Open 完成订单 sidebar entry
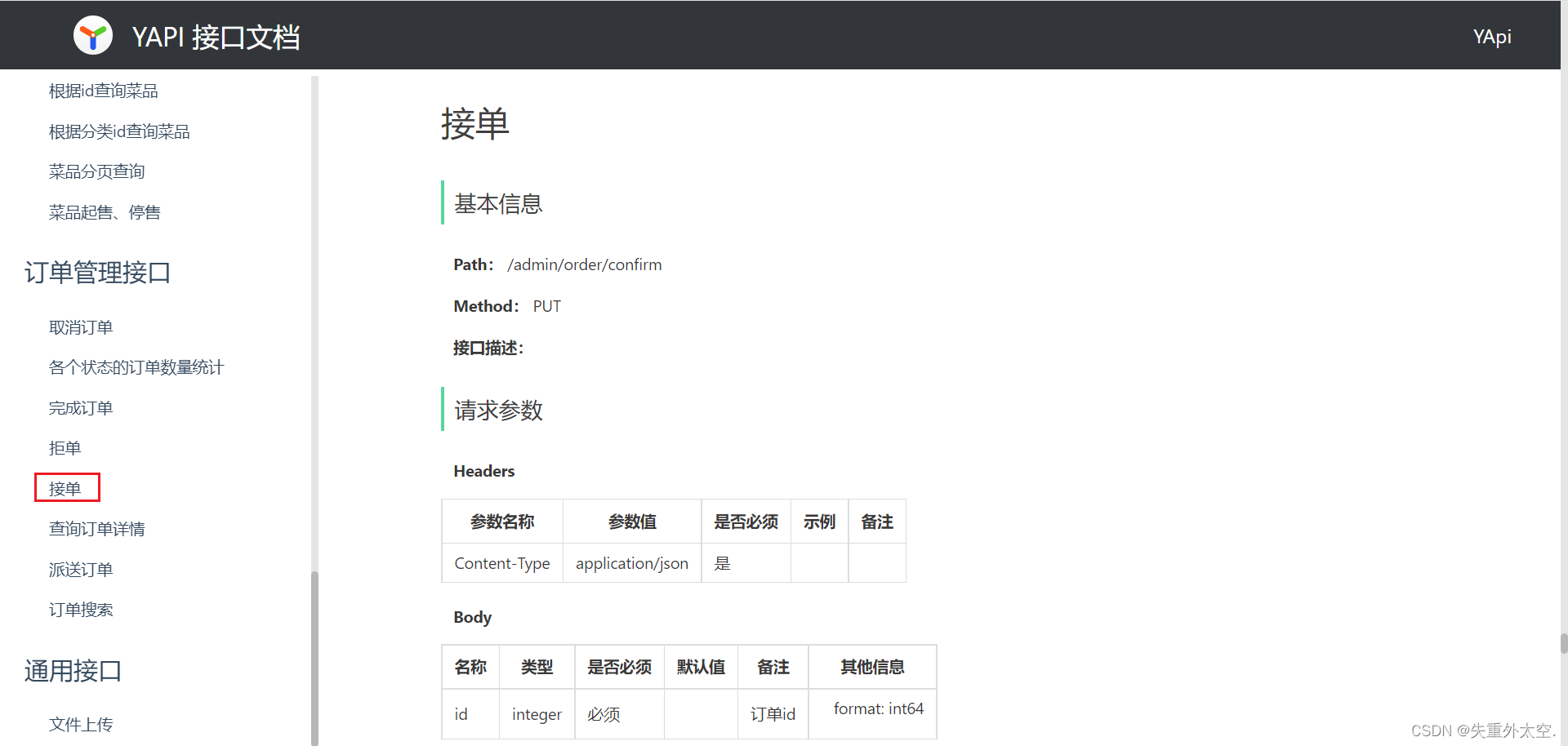Screen dimensions: 1568x746 (81, 408)
